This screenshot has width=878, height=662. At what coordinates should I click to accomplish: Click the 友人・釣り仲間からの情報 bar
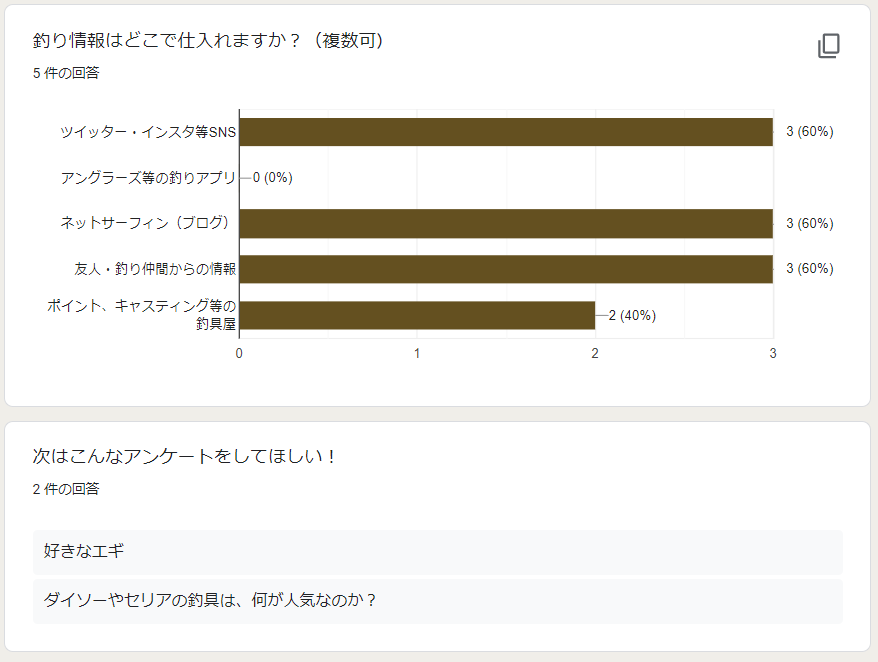pos(505,269)
